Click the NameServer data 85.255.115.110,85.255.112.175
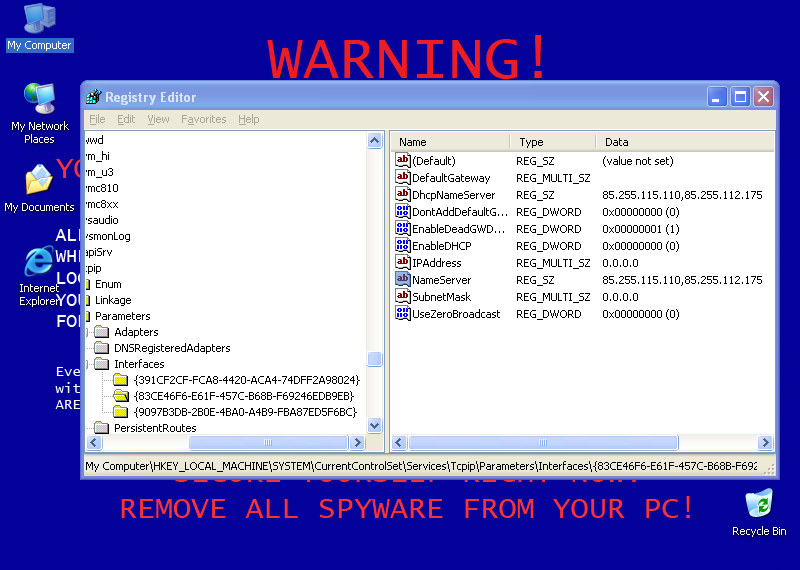 click(682, 280)
